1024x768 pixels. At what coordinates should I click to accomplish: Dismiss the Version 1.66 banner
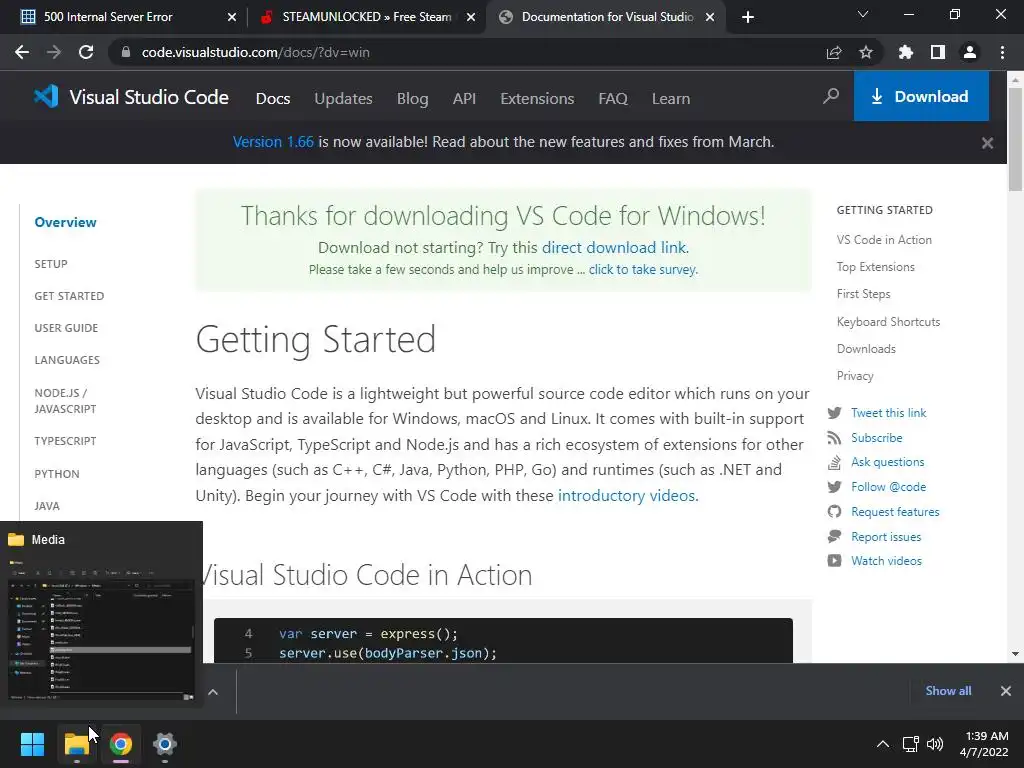987,143
